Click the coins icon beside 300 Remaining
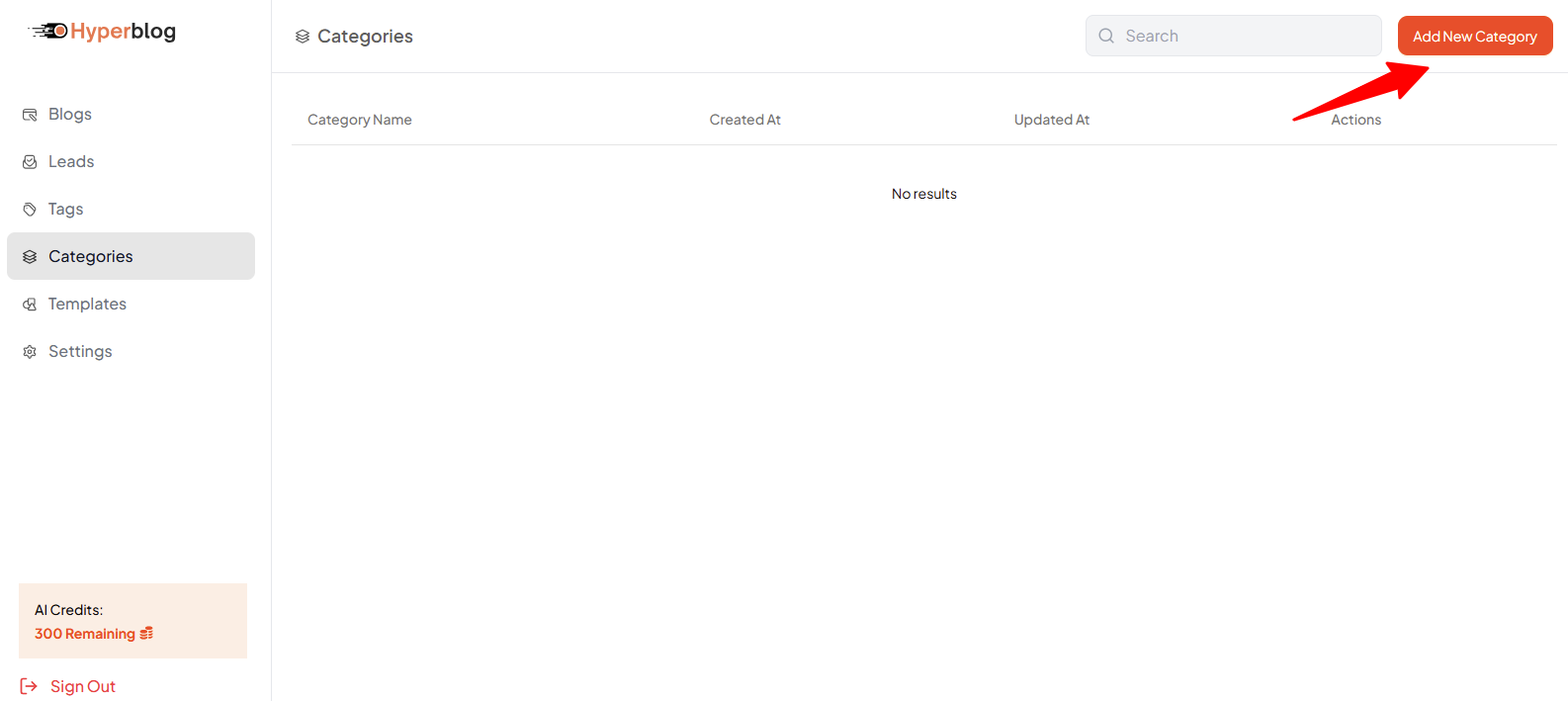The height and width of the screenshot is (701, 1568). coord(146,634)
